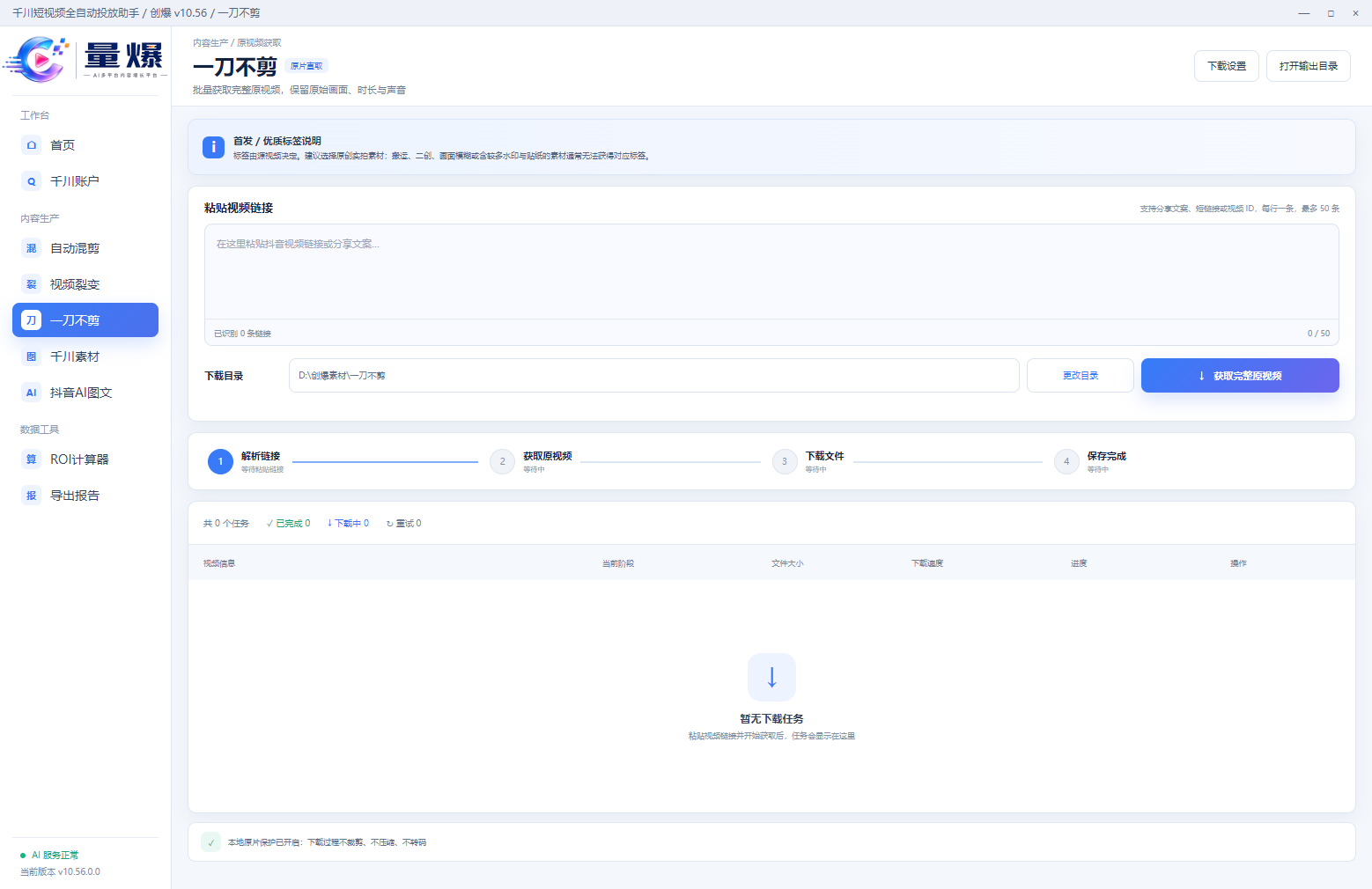The height and width of the screenshot is (889, 1372).
Task: Click step 1 circle 解析链接
Action: [220, 461]
